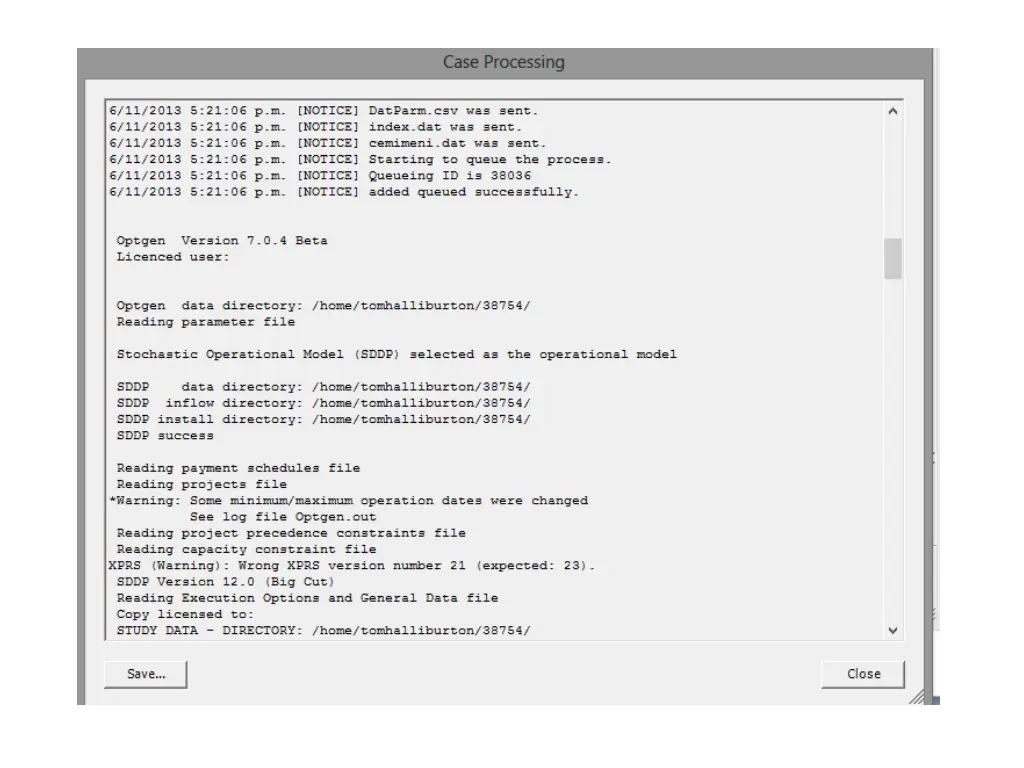Click the '*Warning: Some minimum/maximum operation dates' line
Viewport: 1024px width, 768px height.
[x=349, y=501]
